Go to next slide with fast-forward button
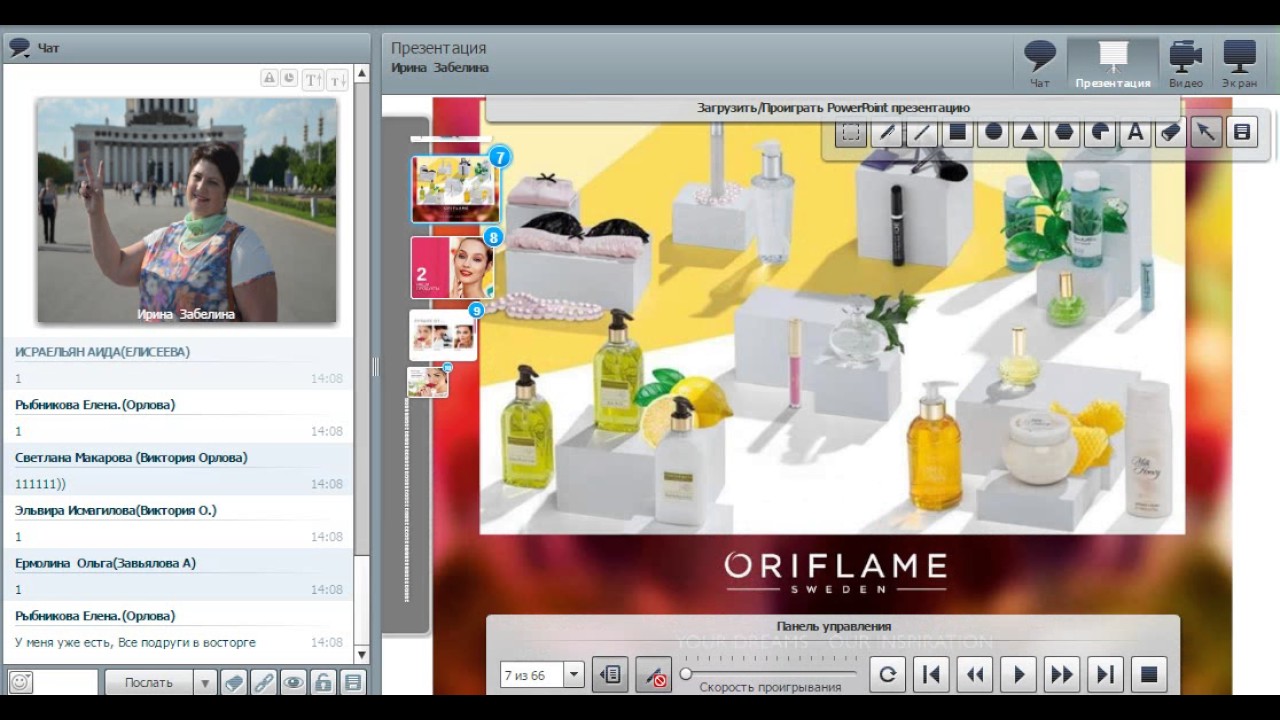The image size is (1280, 720). (1061, 674)
